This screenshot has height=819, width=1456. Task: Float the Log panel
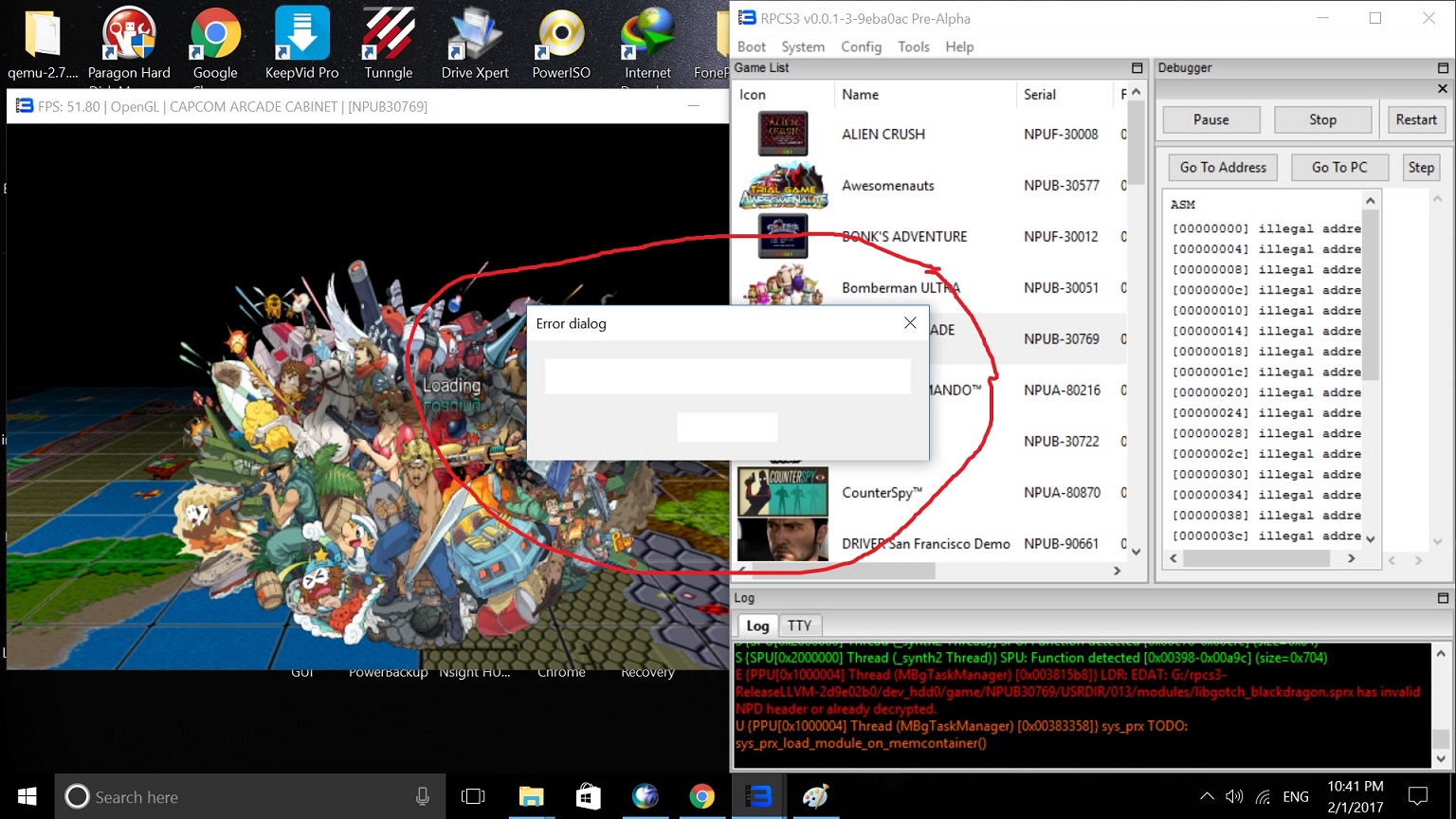(x=1443, y=598)
